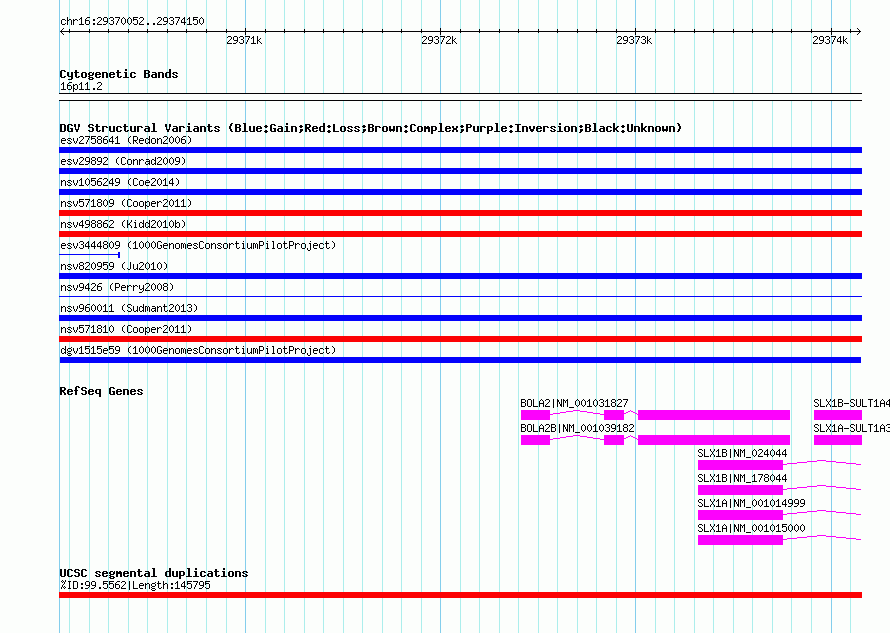Click the thin blue line under nsv9426
The width and height of the screenshot is (890, 633).
(460, 296)
